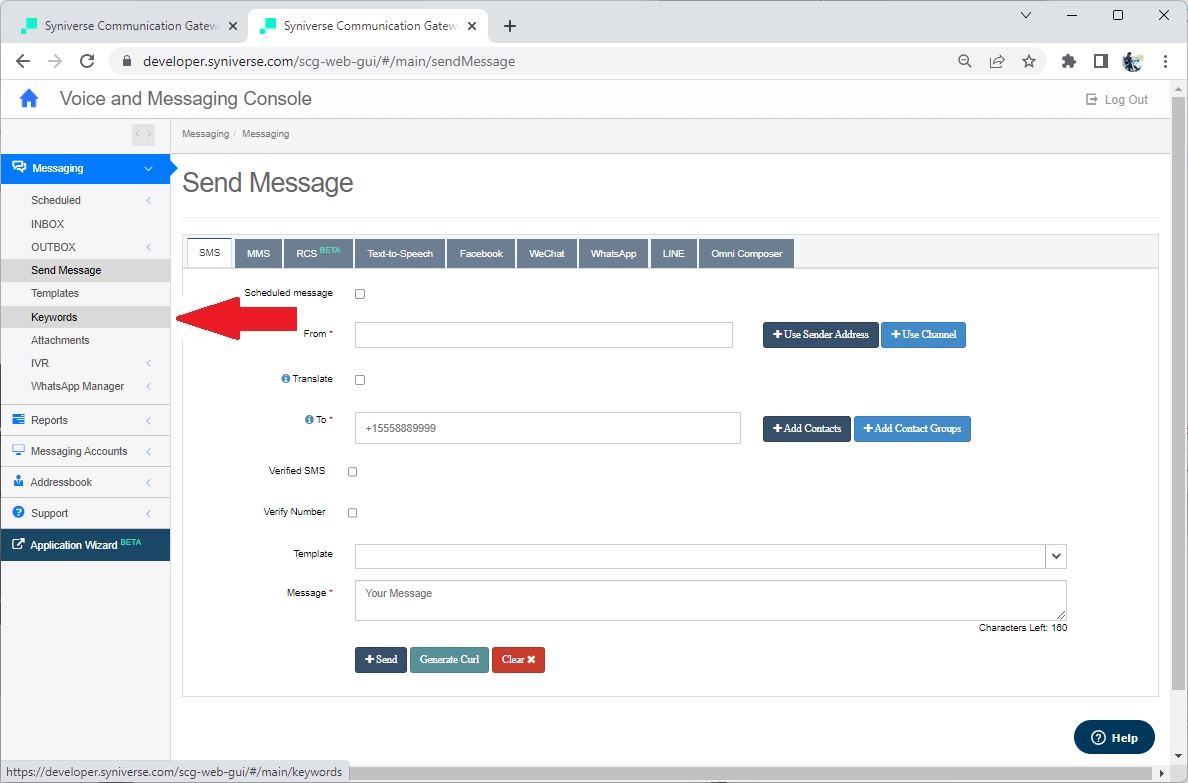Click Use Sender Address button

pos(821,335)
